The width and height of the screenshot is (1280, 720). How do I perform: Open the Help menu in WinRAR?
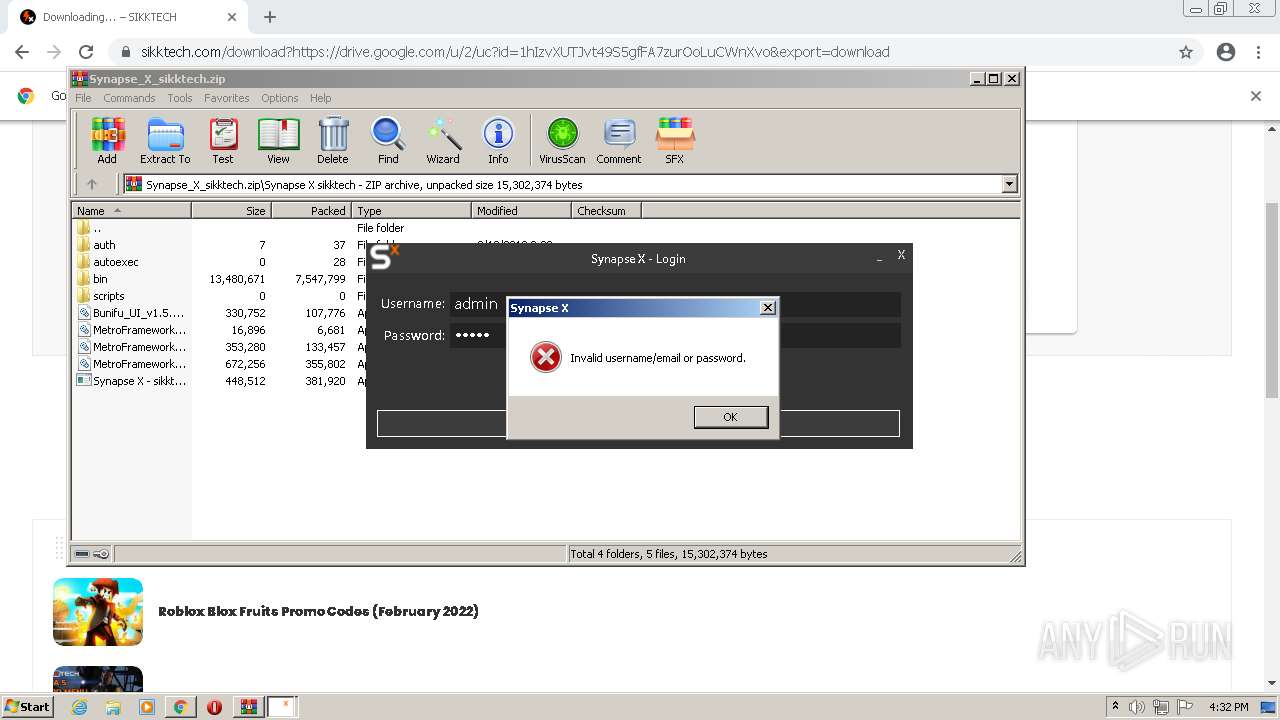[x=320, y=98]
